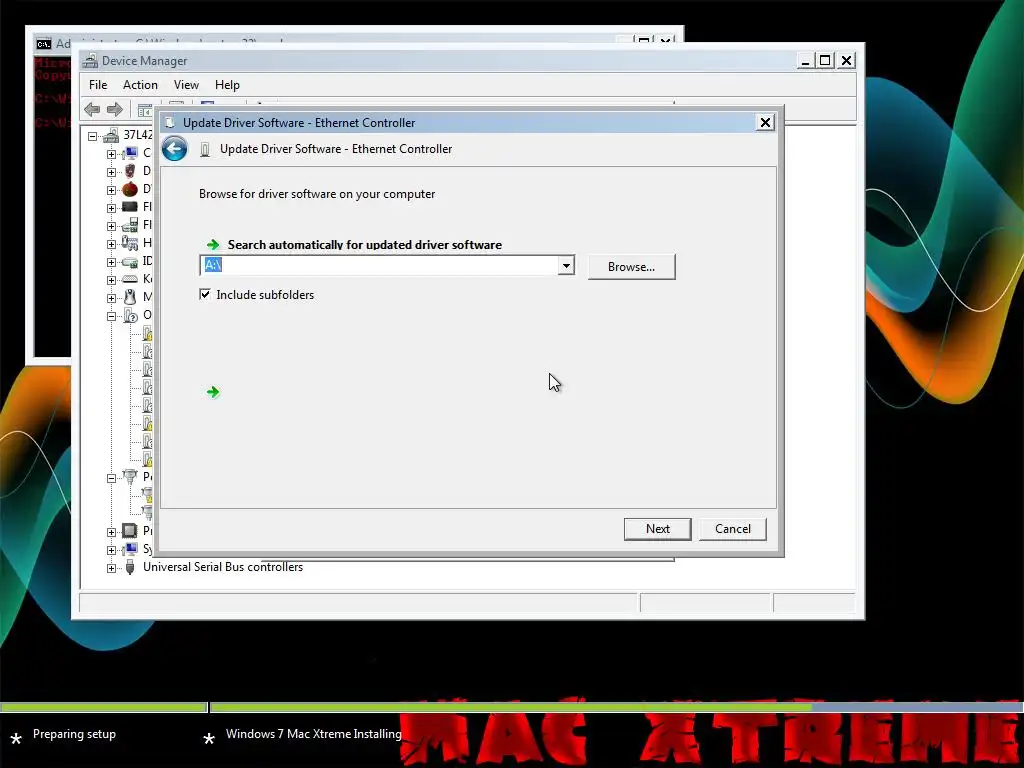
Task: Select the ID row IDE controller icon
Action: (x=130, y=261)
